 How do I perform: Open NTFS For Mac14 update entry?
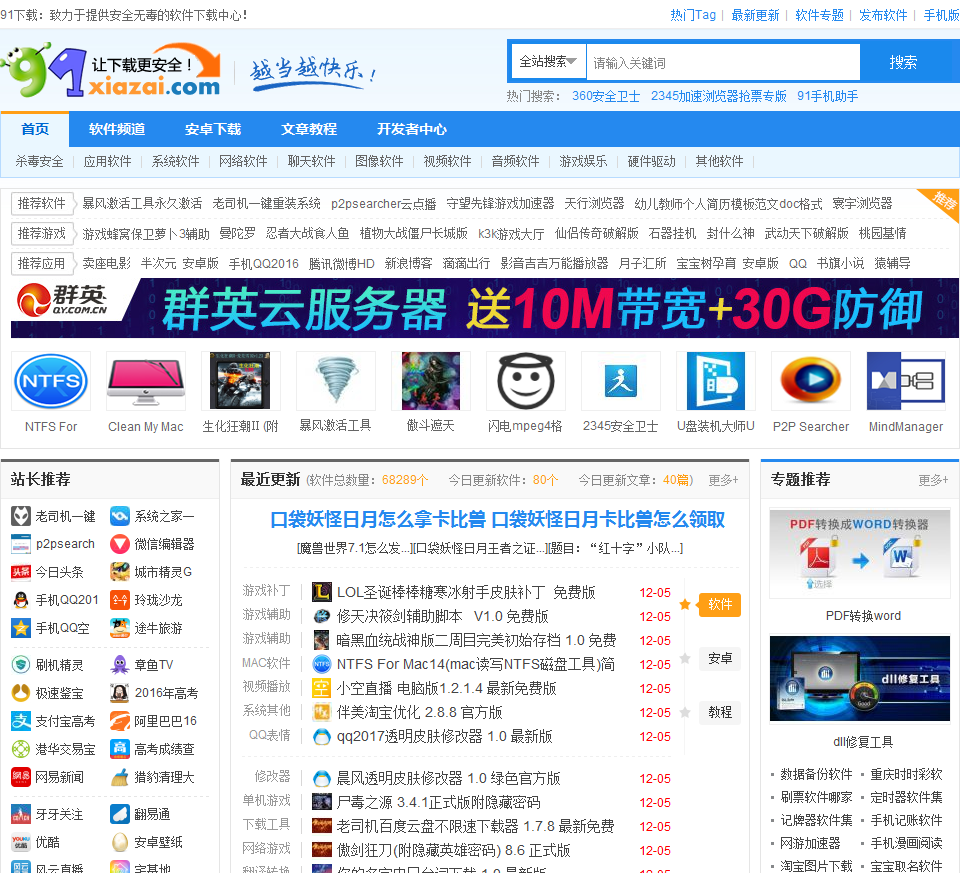[476, 664]
